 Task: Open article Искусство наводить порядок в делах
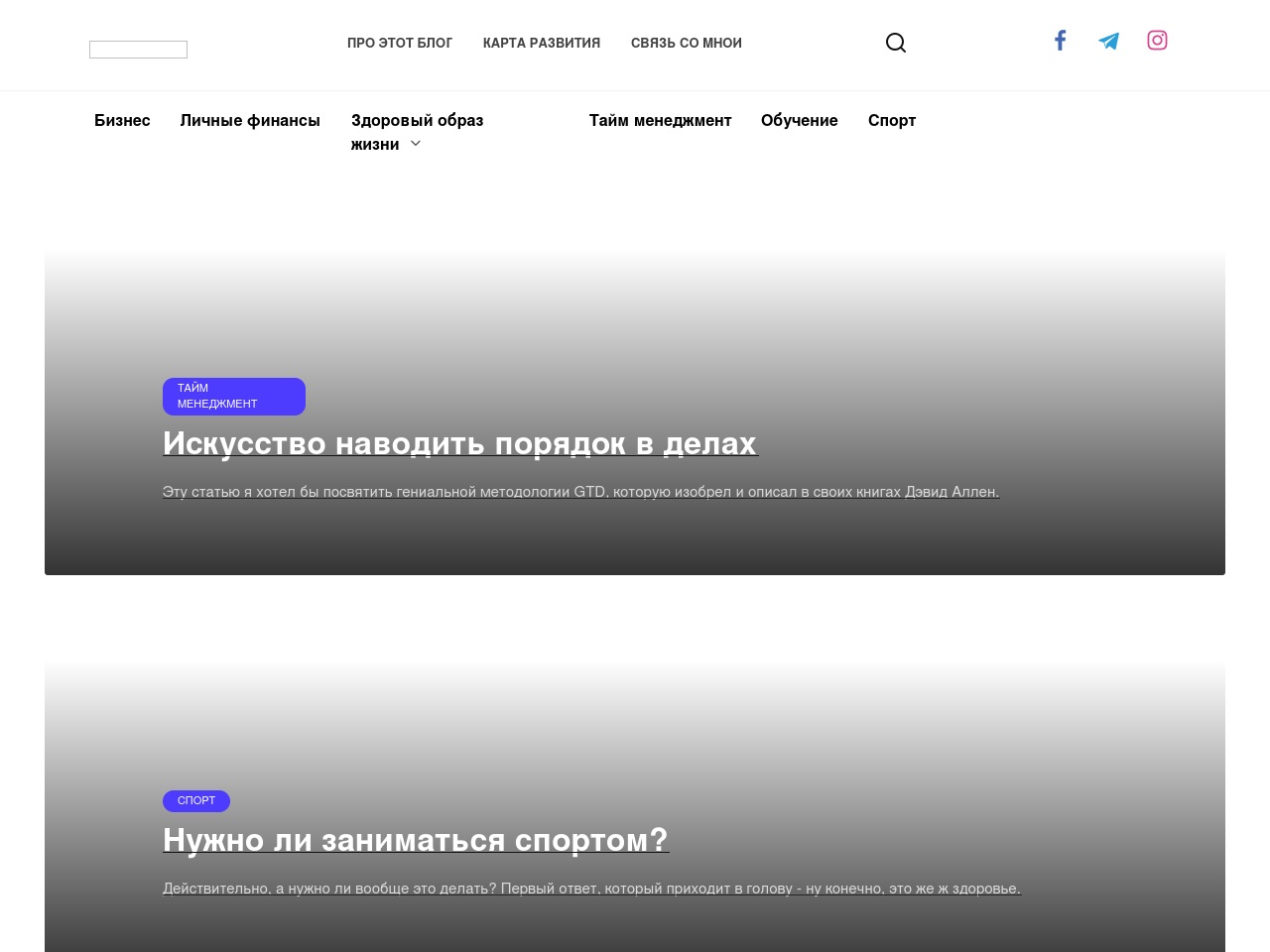tap(460, 443)
